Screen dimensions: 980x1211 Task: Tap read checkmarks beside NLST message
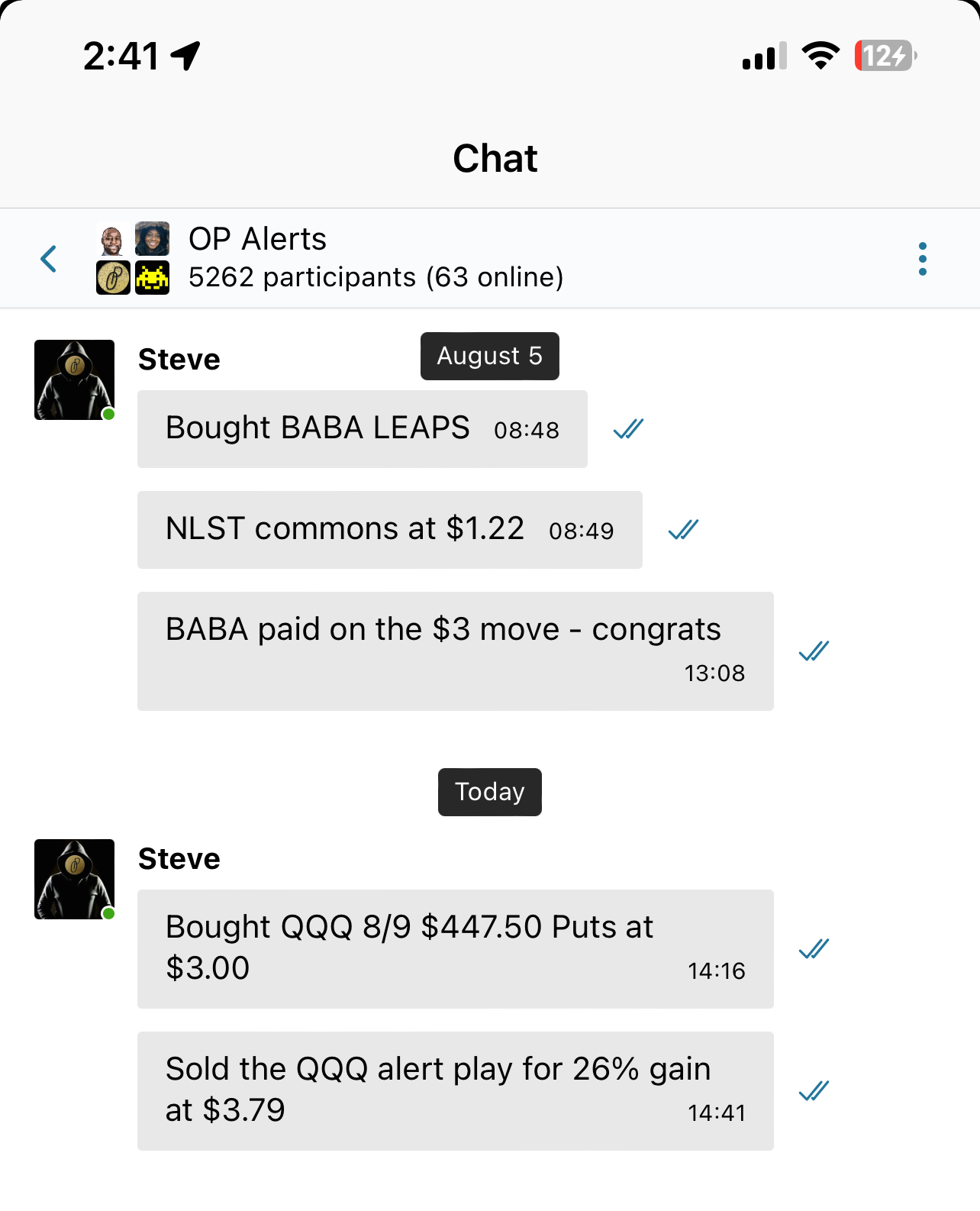[683, 530]
